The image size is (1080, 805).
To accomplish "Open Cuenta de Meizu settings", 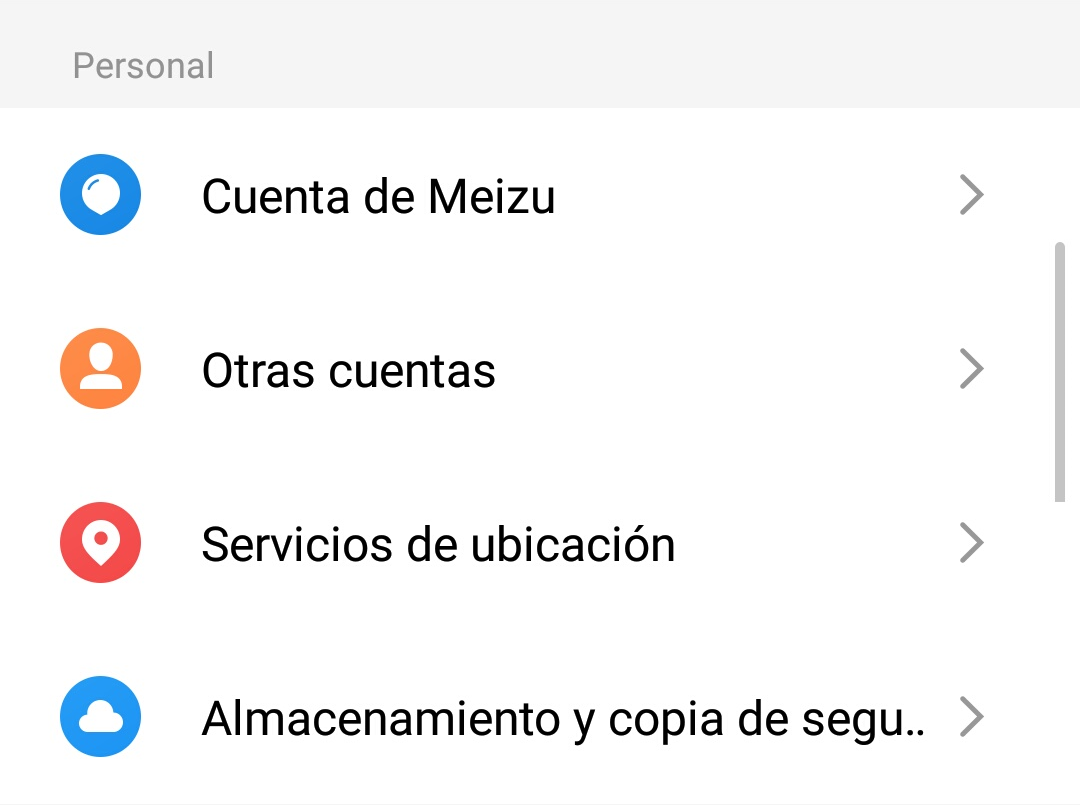I will pyautogui.click(x=378, y=196).
